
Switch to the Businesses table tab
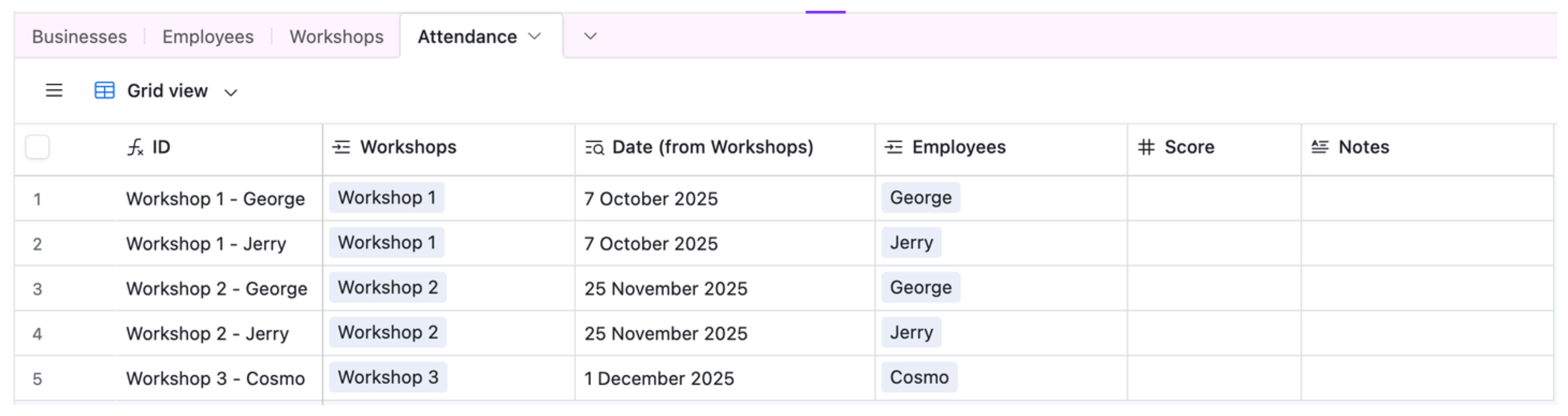click(79, 37)
